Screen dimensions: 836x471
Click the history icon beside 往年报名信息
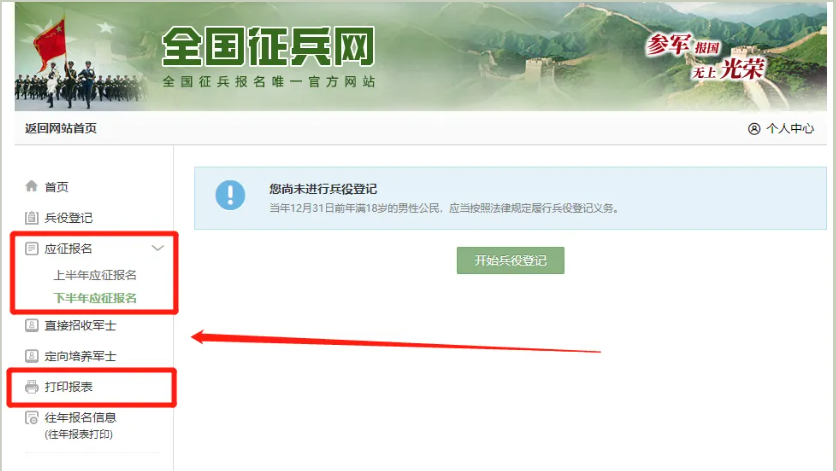[x=31, y=418]
